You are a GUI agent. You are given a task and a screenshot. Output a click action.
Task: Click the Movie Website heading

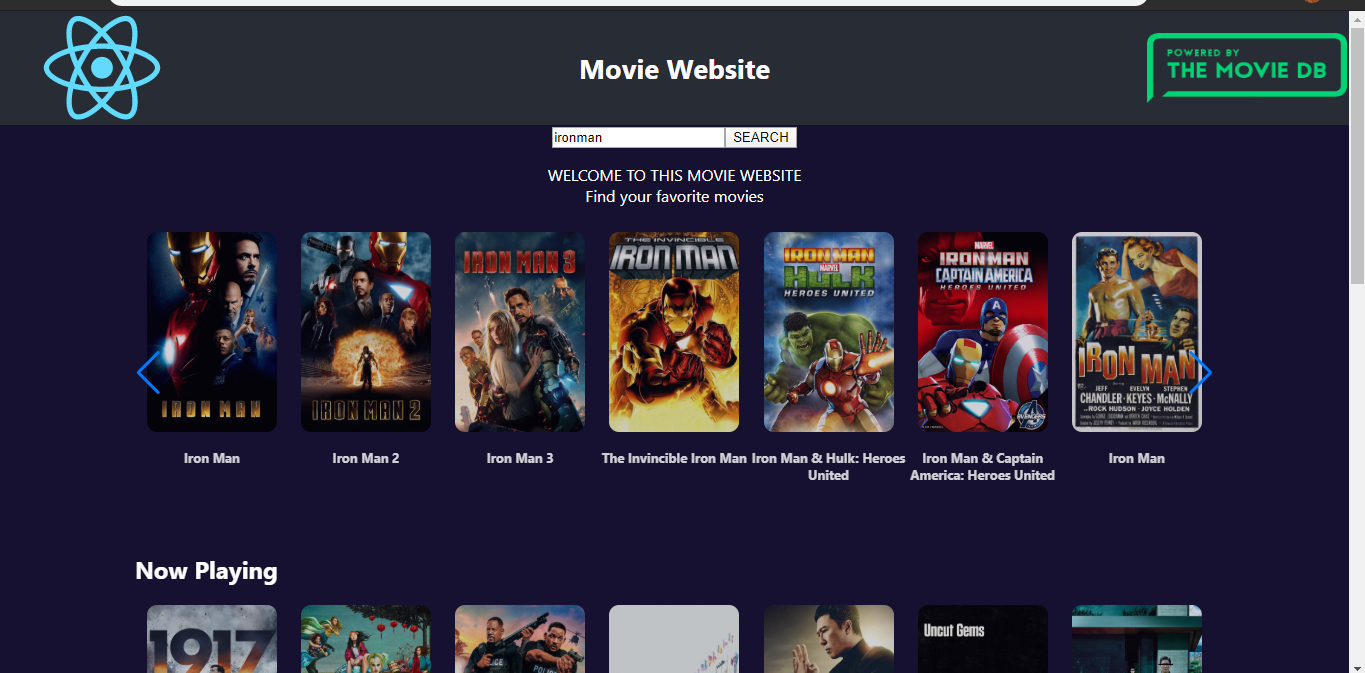[674, 70]
